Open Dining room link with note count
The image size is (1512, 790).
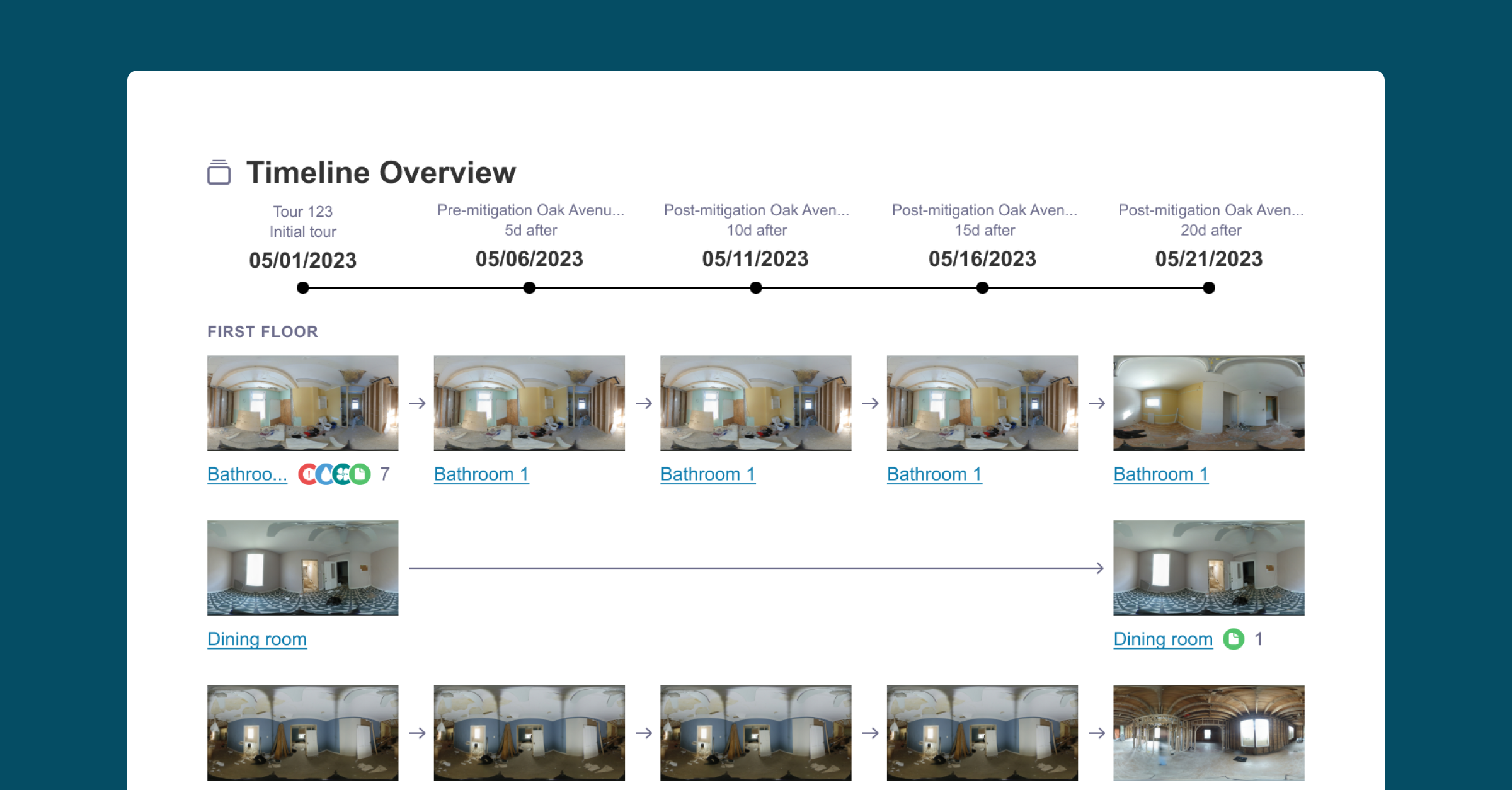click(x=1162, y=639)
